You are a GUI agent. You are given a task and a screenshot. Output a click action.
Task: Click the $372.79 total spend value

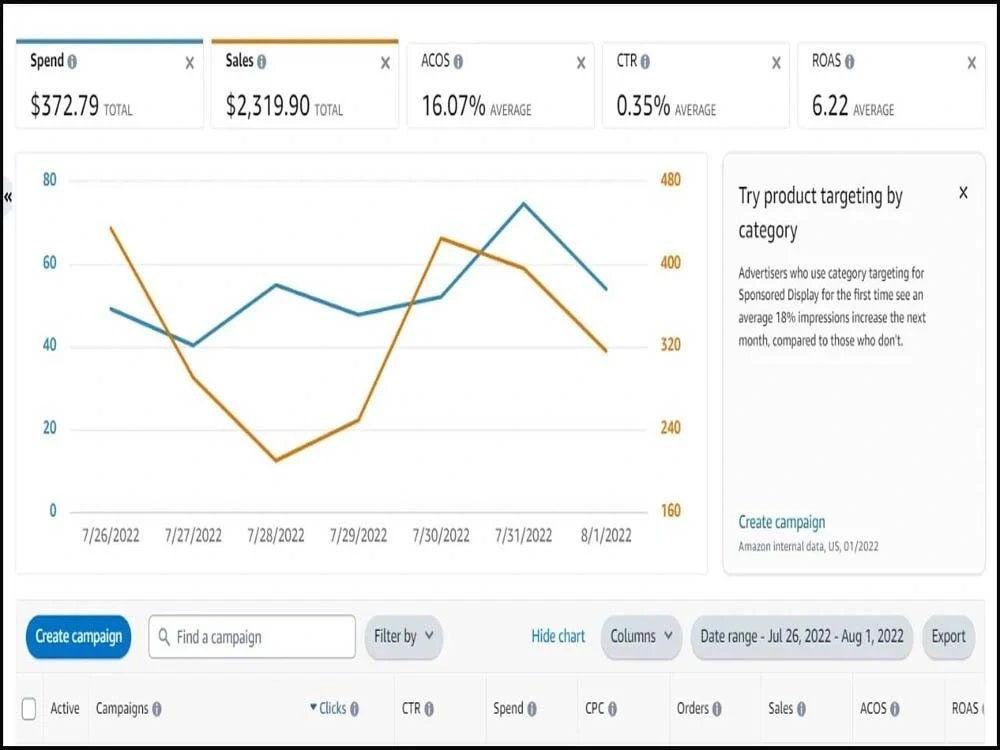[64, 106]
